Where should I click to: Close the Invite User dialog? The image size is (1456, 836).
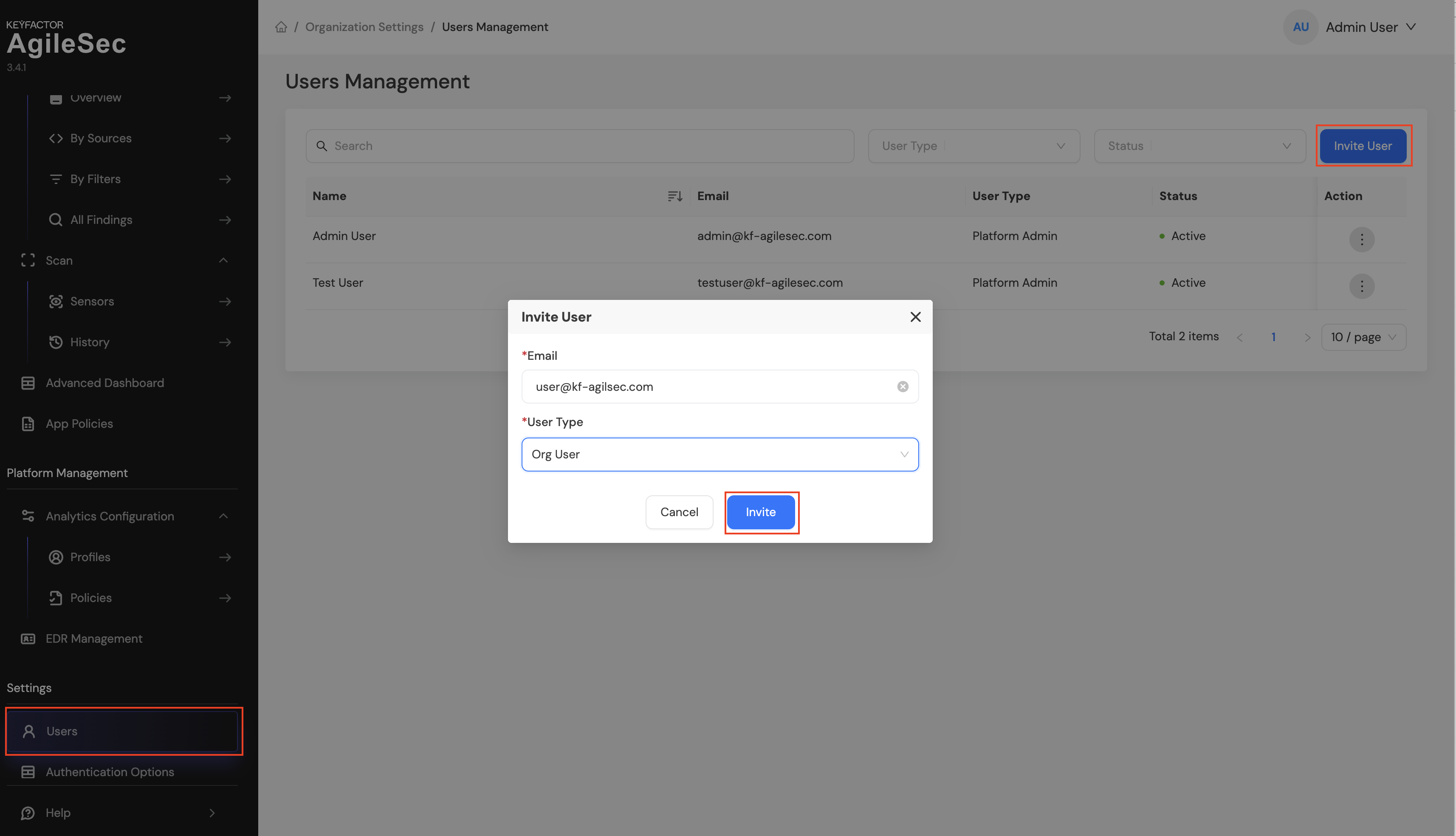pos(915,317)
